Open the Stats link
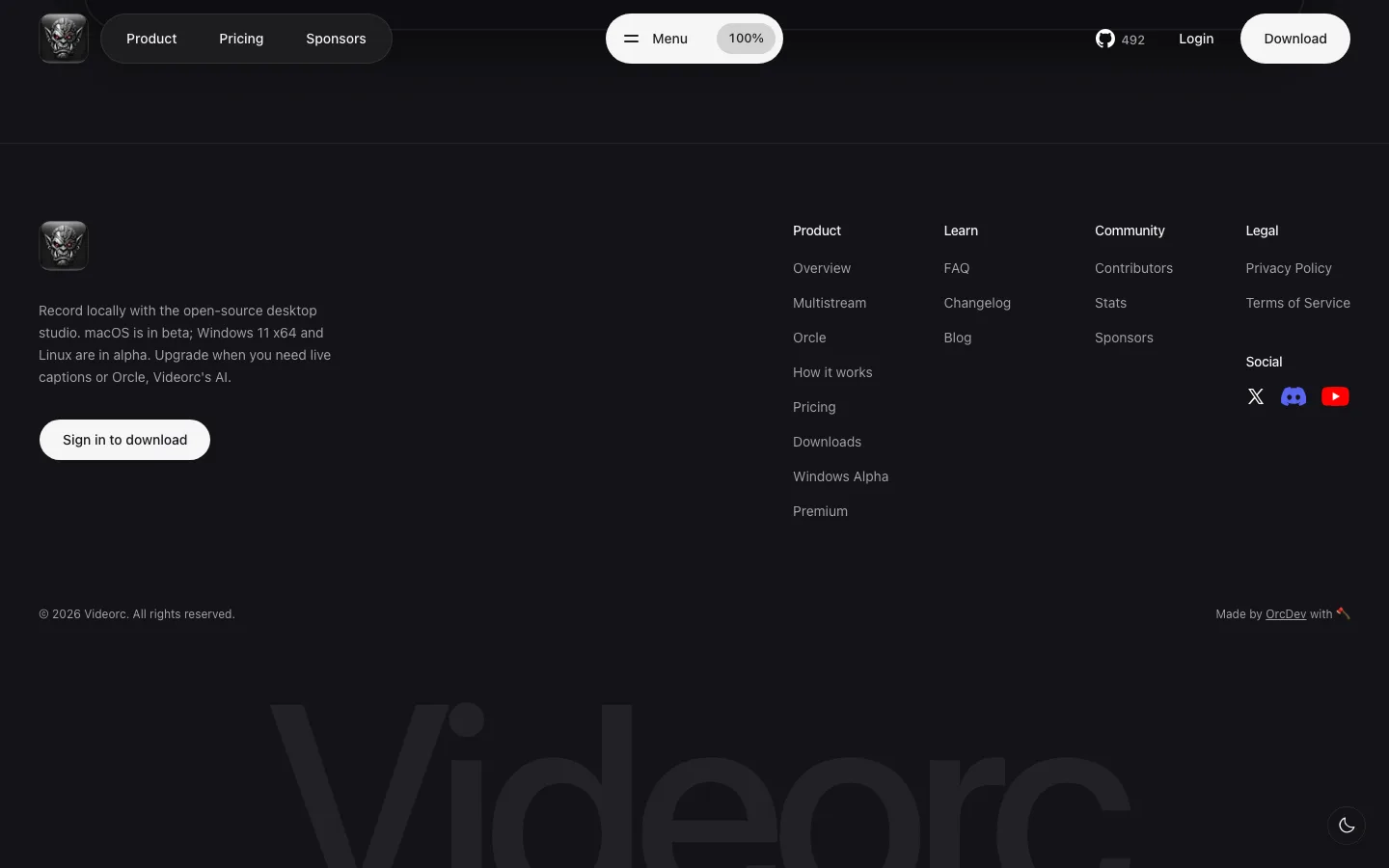Image resolution: width=1389 pixels, height=868 pixels. pos(1110,303)
